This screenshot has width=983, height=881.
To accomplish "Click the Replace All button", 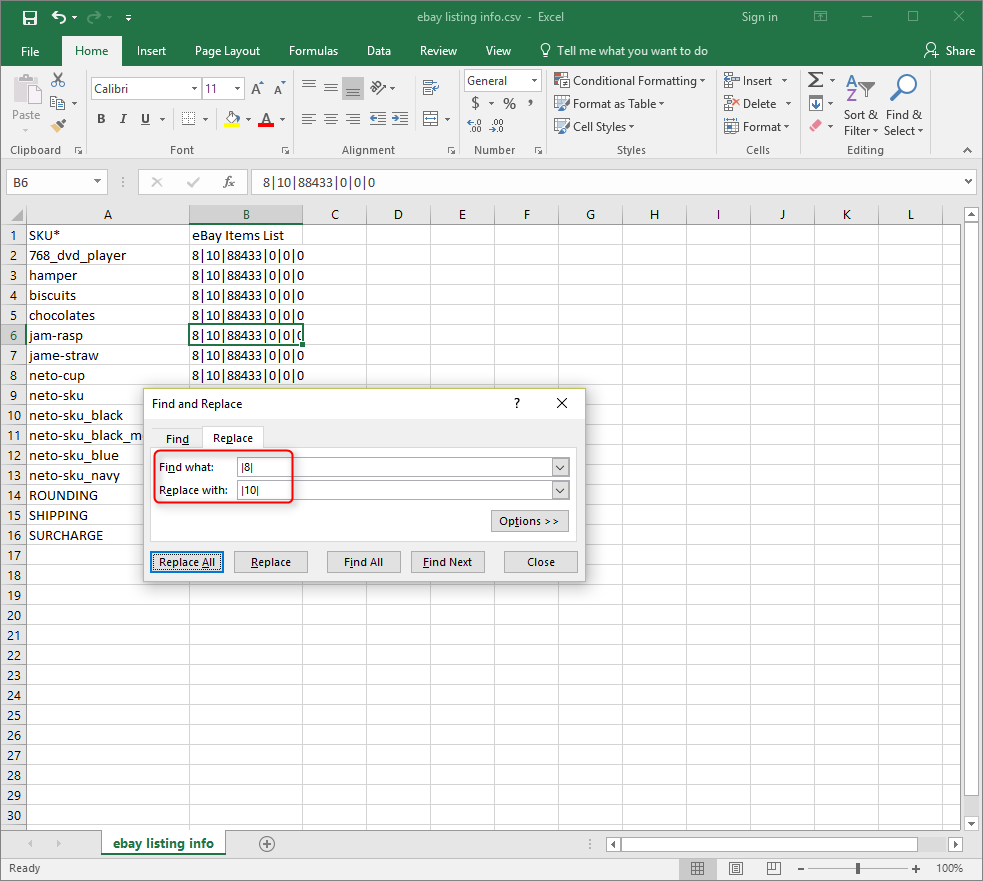I will 187,562.
